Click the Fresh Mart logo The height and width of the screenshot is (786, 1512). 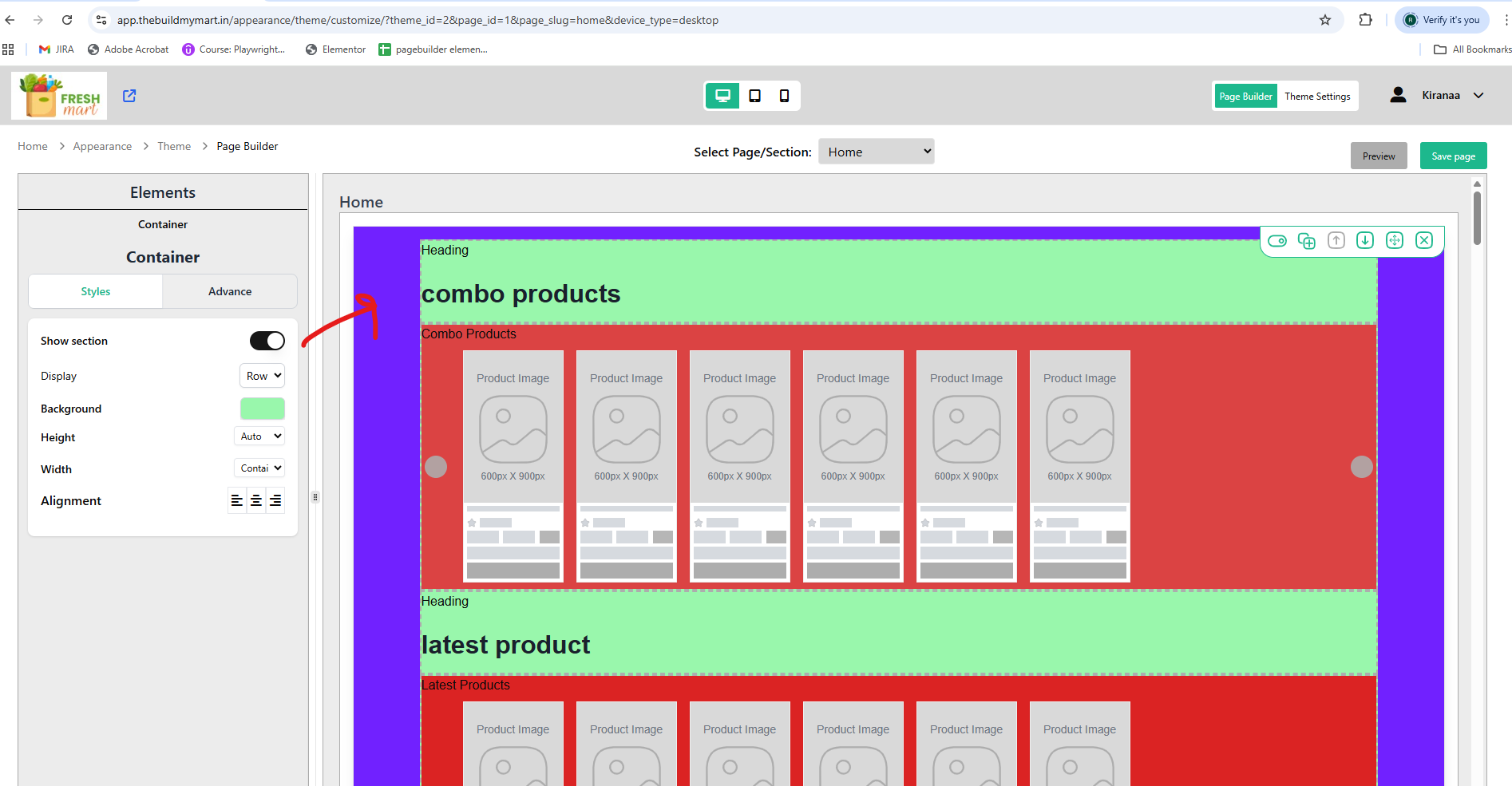coord(59,96)
